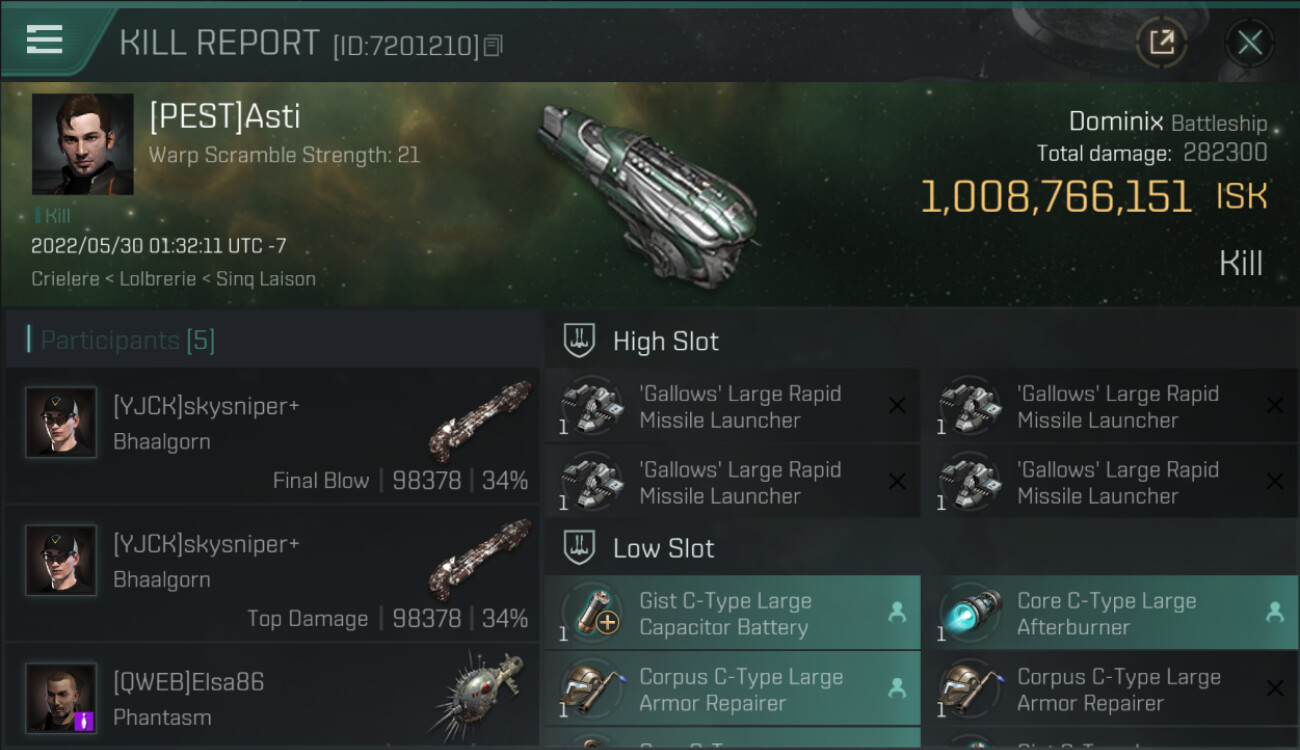Click the X mark on the first Gallows launcher
The image size is (1300, 750).
[897, 405]
